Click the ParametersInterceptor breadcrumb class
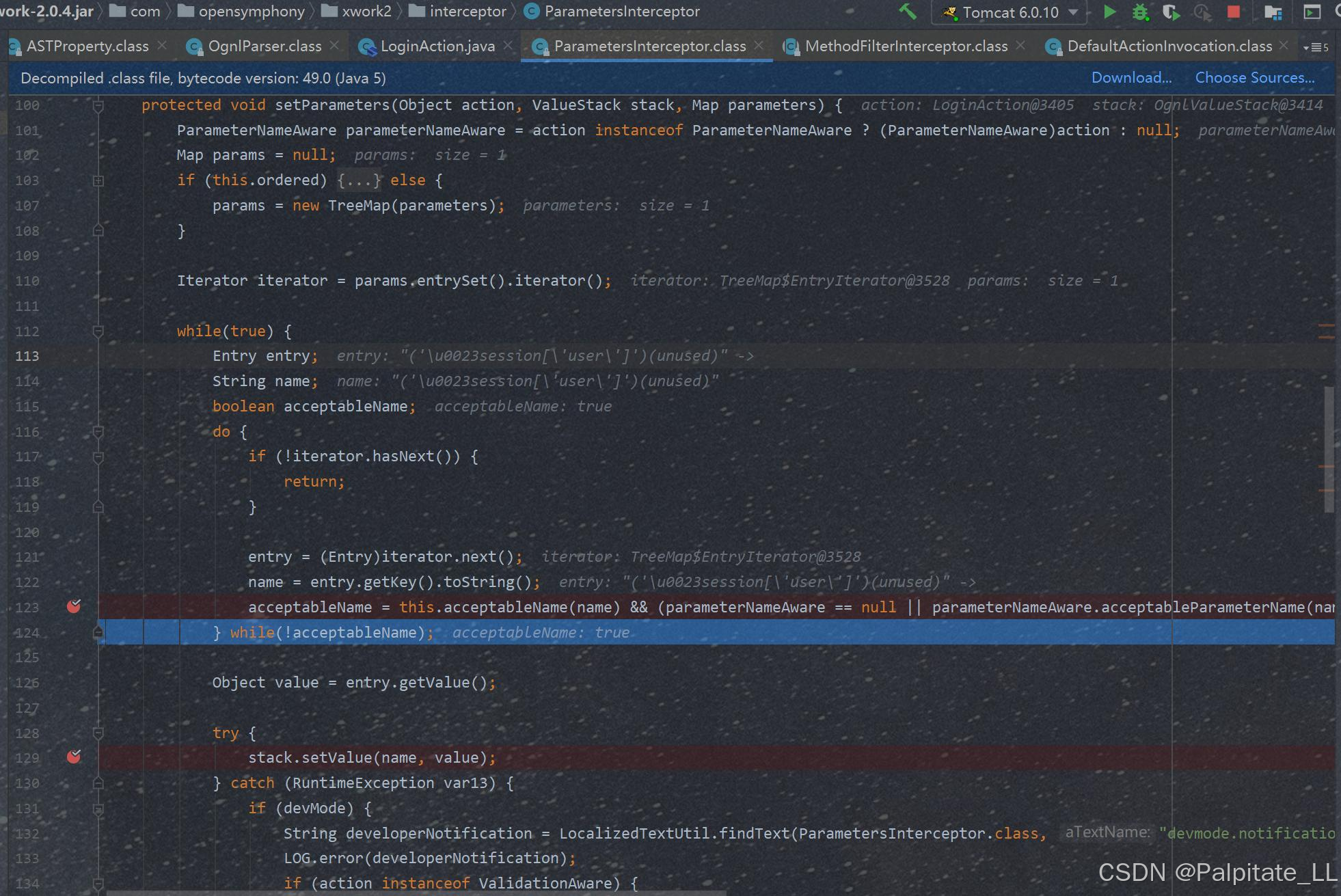The width and height of the screenshot is (1341, 896). [x=612, y=12]
